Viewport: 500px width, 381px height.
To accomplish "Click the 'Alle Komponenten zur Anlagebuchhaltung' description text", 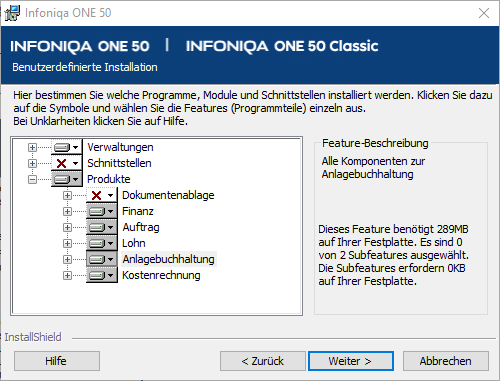I will point(373,167).
